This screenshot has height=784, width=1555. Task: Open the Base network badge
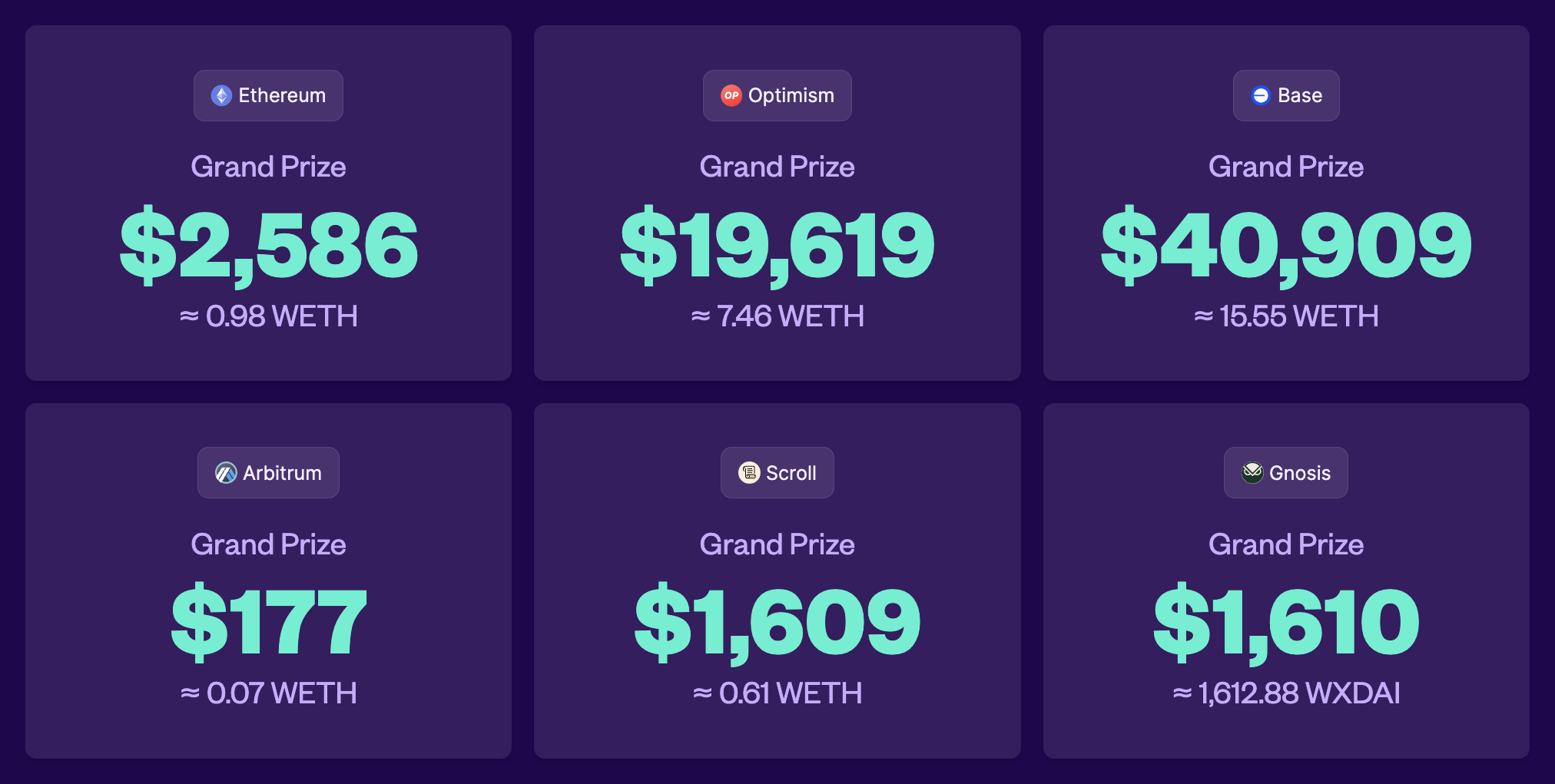click(x=1286, y=95)
